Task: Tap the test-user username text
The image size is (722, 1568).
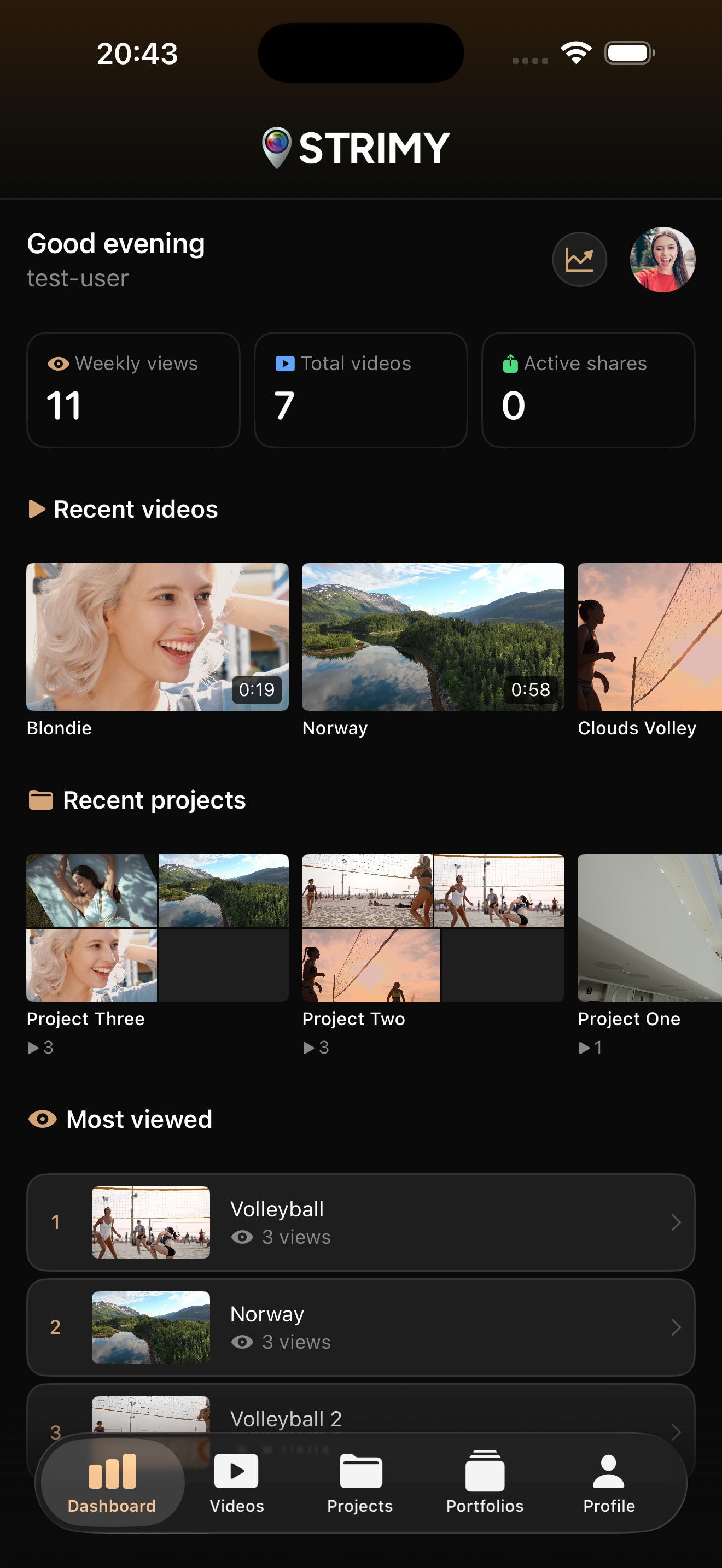Action: pyautogui.click(x=77, y=278)
